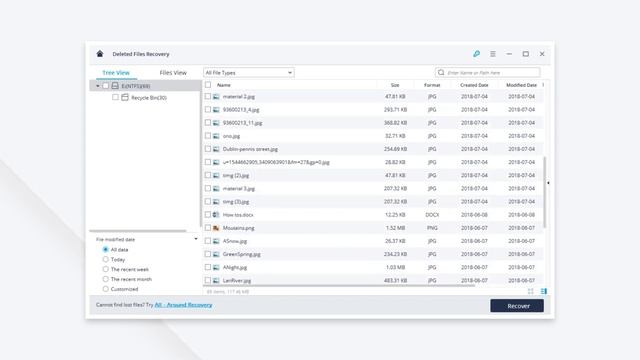
Task: Check the select-all box in header
Action: tap(208, 84)
